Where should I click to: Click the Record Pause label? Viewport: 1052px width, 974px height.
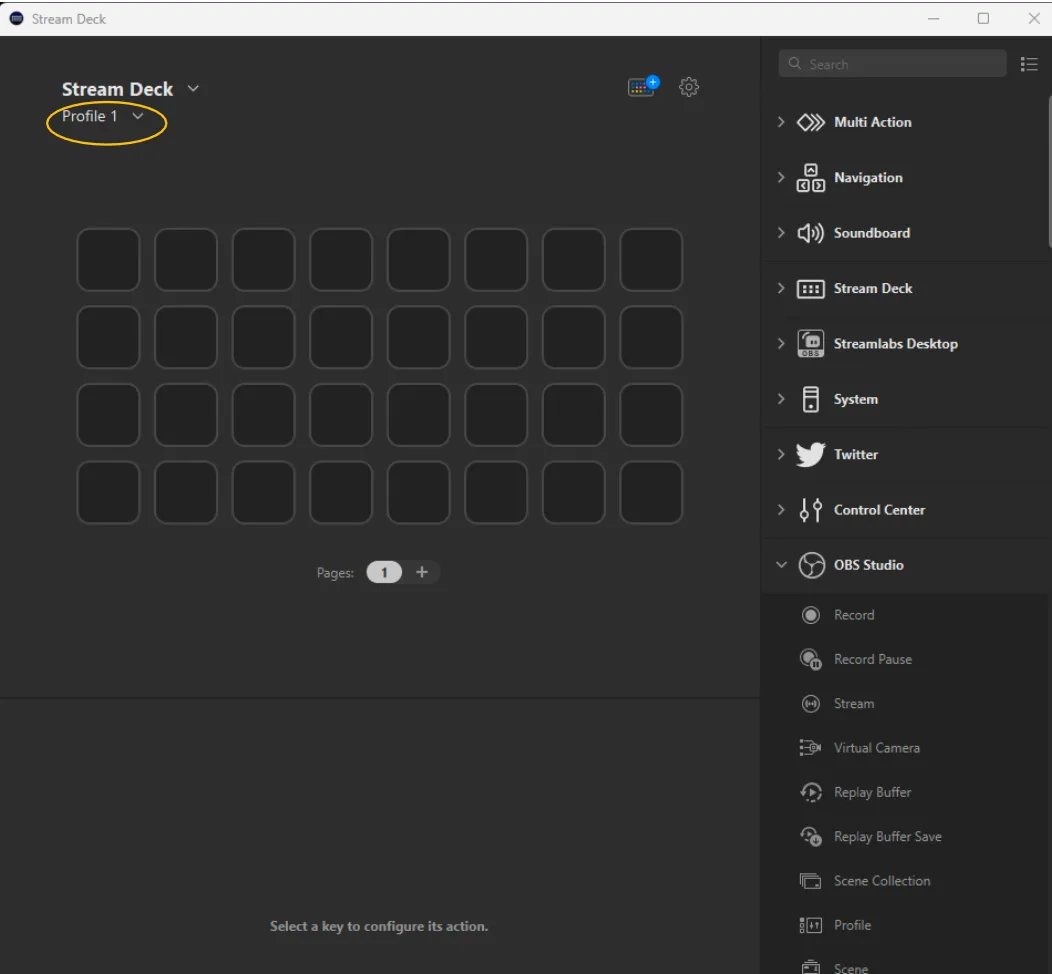(873, 659)
